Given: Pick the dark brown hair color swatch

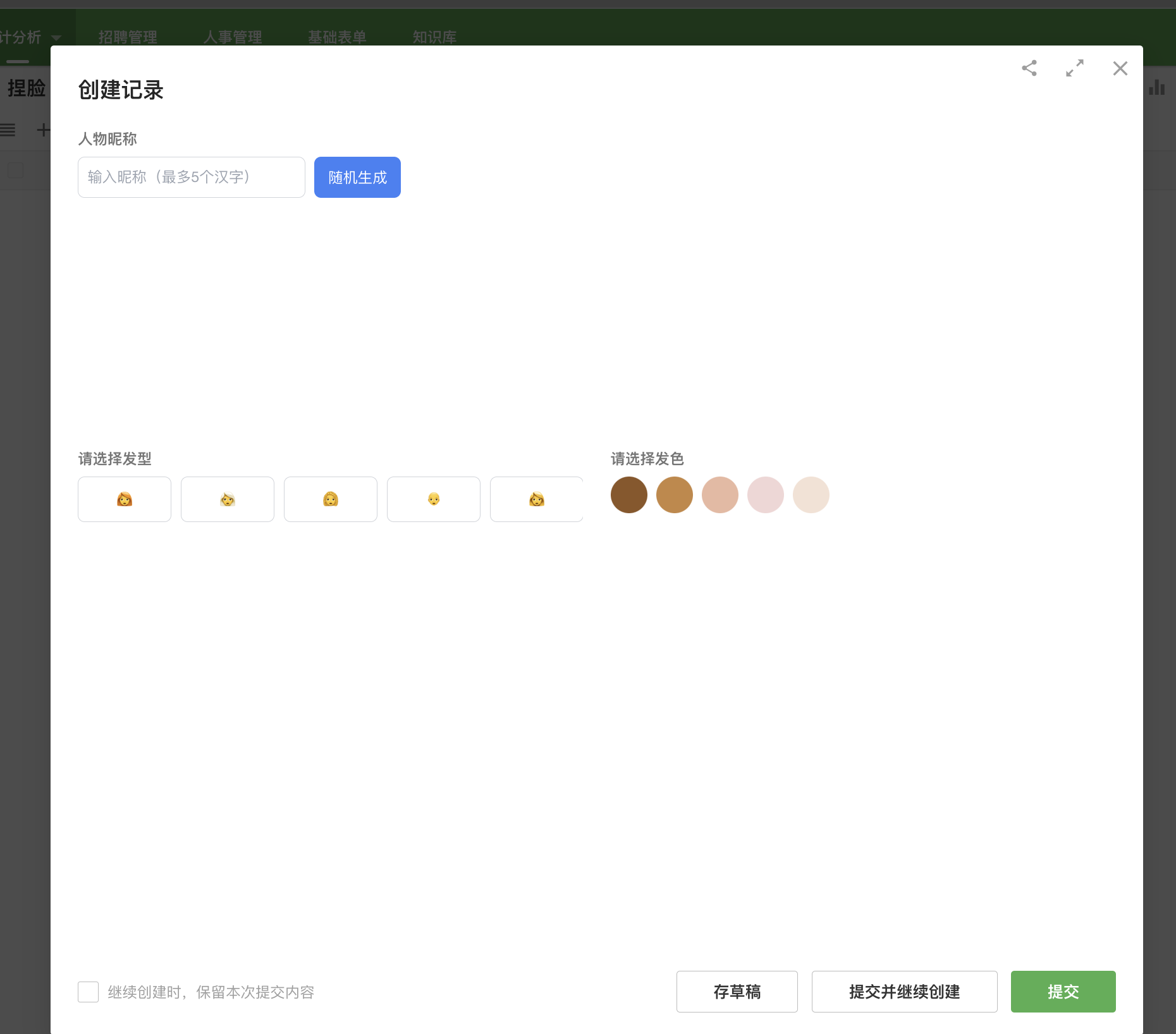Looking at the screenshot, I should point(629,495).
